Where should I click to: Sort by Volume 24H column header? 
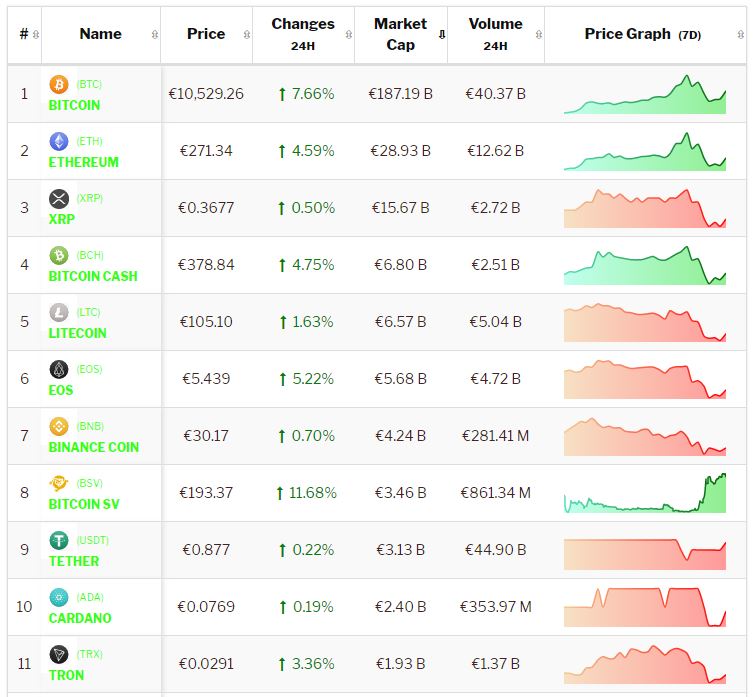(x=495, y=34)
